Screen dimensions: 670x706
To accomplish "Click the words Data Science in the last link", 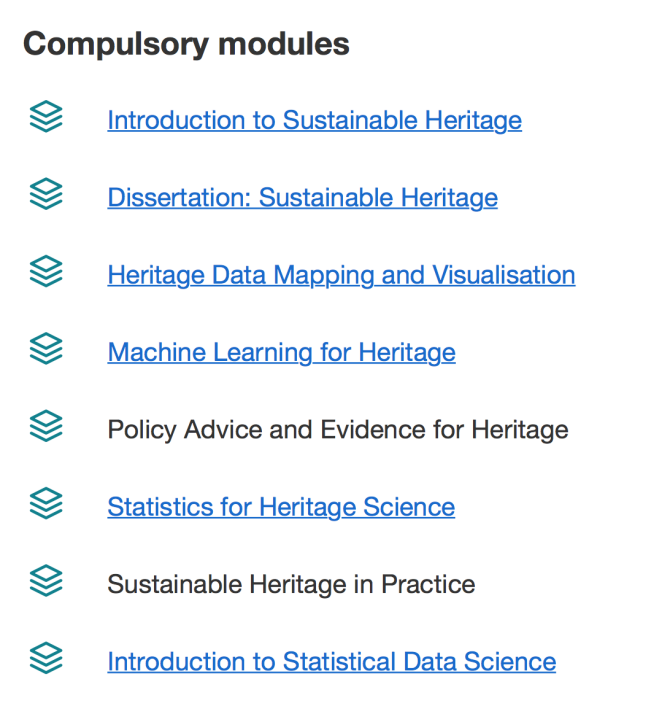I will coord(480,662).
